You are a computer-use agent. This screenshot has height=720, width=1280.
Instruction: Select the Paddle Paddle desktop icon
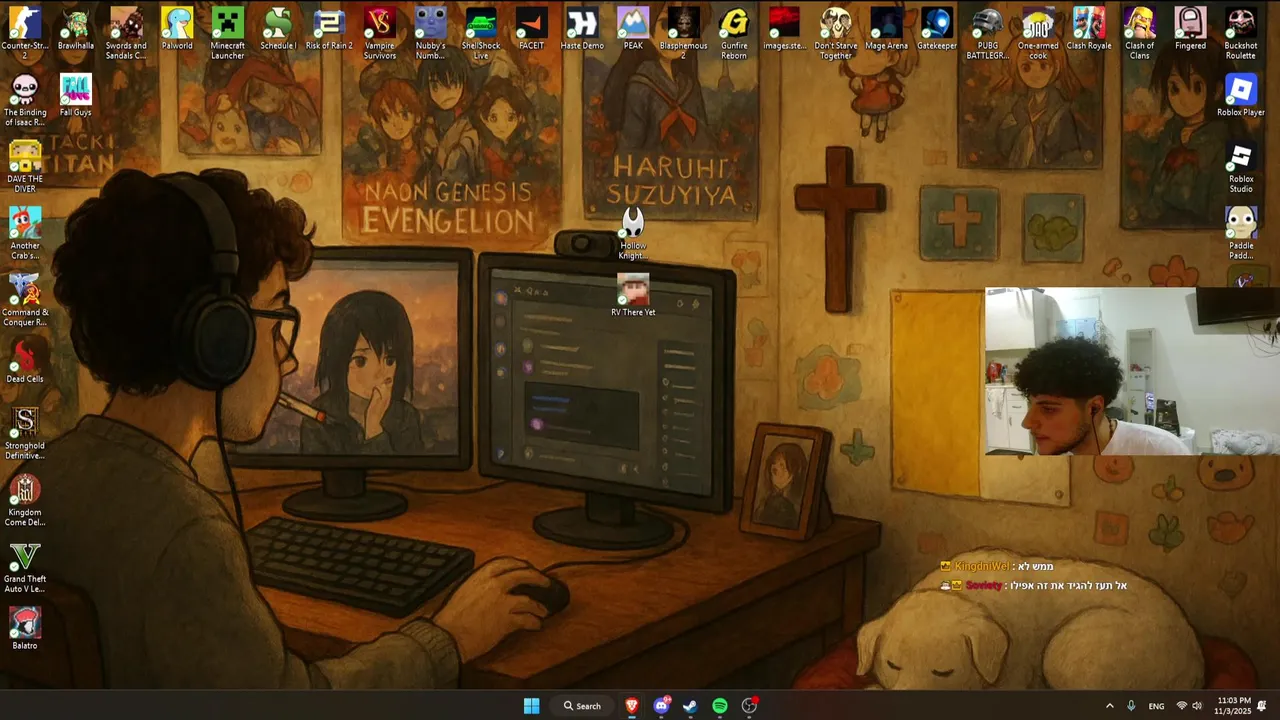coord(1241,233)
